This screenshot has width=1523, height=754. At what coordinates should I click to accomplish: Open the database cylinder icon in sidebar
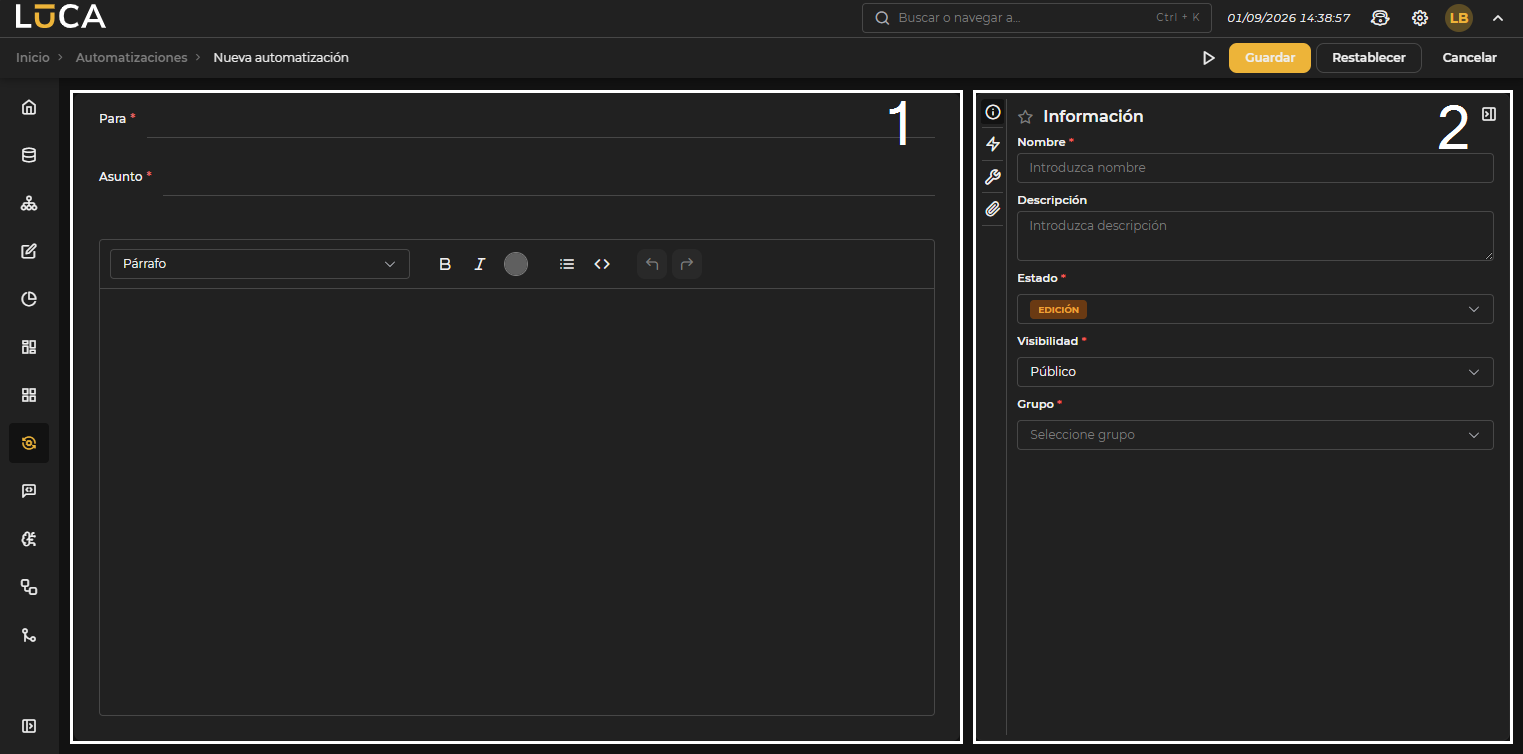coord(29,155)
